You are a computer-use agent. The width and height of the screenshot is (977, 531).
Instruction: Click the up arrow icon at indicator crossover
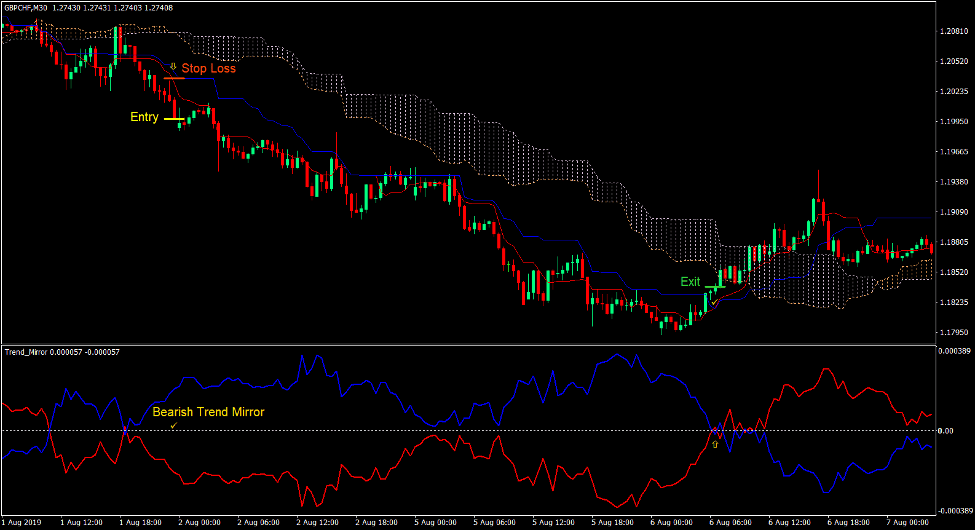pyautogui.click(x=714, y=443)
